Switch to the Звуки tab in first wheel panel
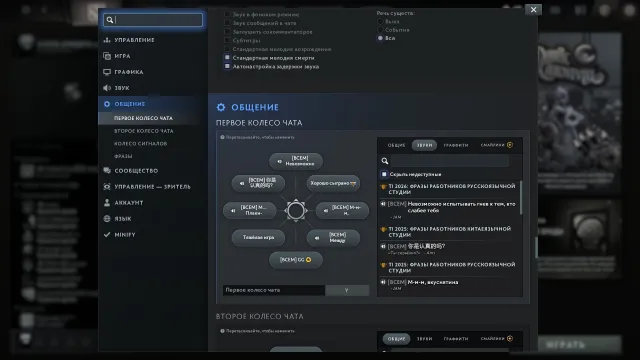Screen dimensions: 640x360 click(x=424, y=145)
